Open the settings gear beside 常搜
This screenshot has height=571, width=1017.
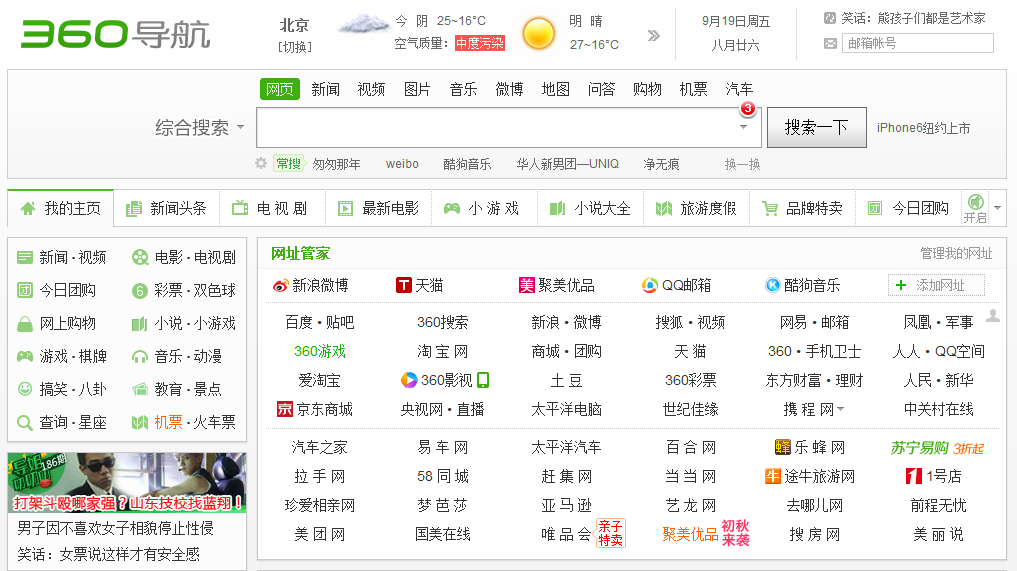(261, 163)
